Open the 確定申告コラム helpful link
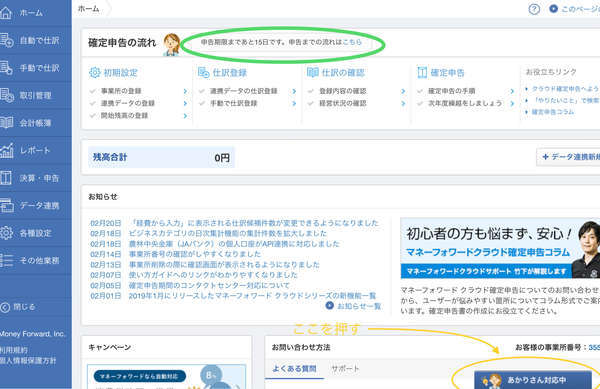Screen dimensions: 600x389 click(x=553, y=112)
